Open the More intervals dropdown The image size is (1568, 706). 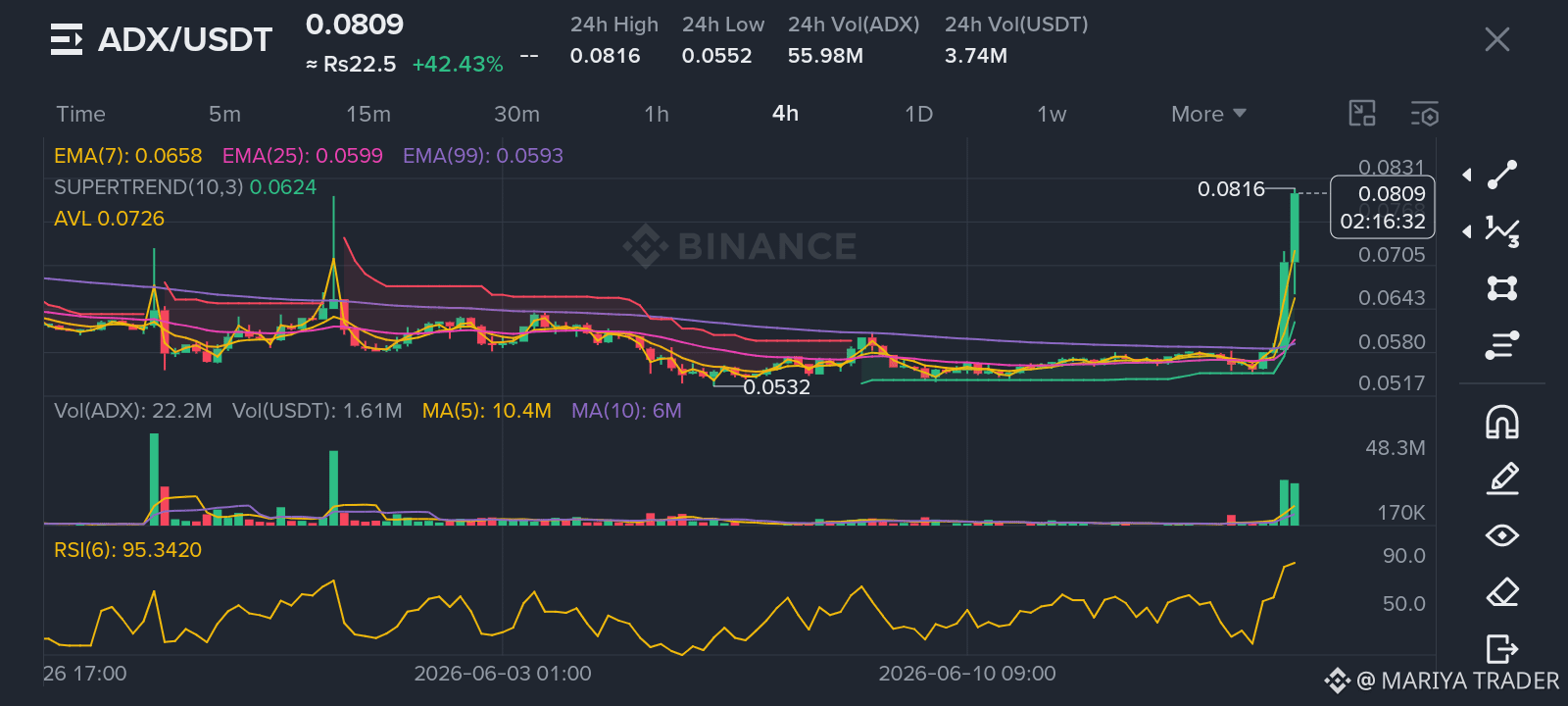point(1208,114)
